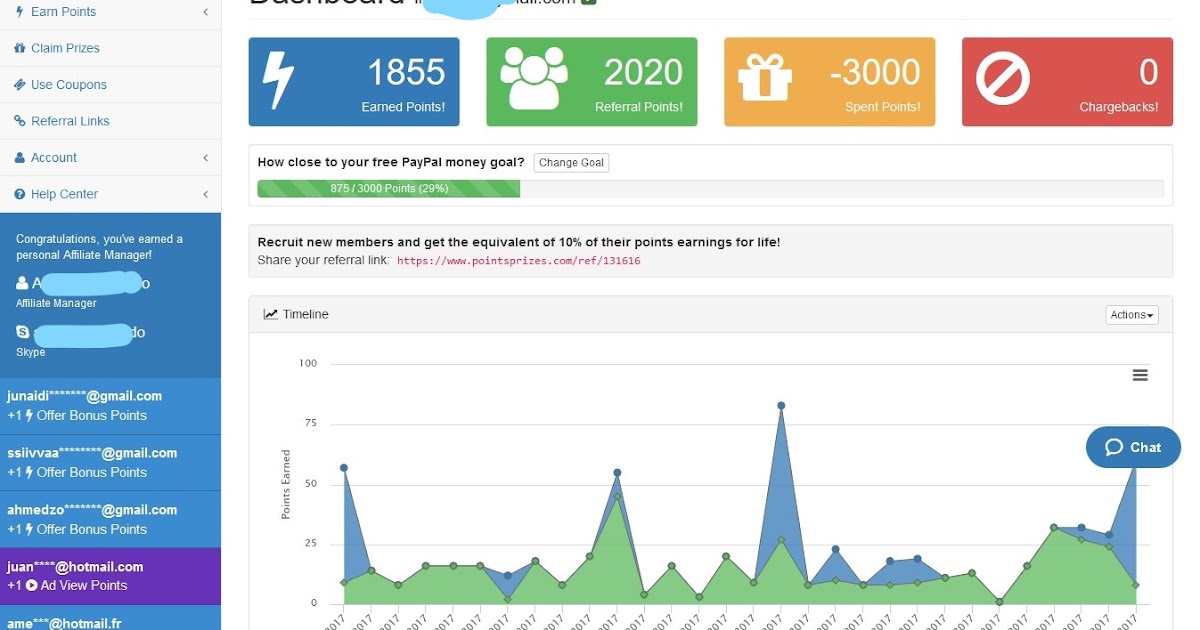Click 'How close to your free PayPal money goal?'
Viewport: 1200px width, 630px height.
pos(391,162)
